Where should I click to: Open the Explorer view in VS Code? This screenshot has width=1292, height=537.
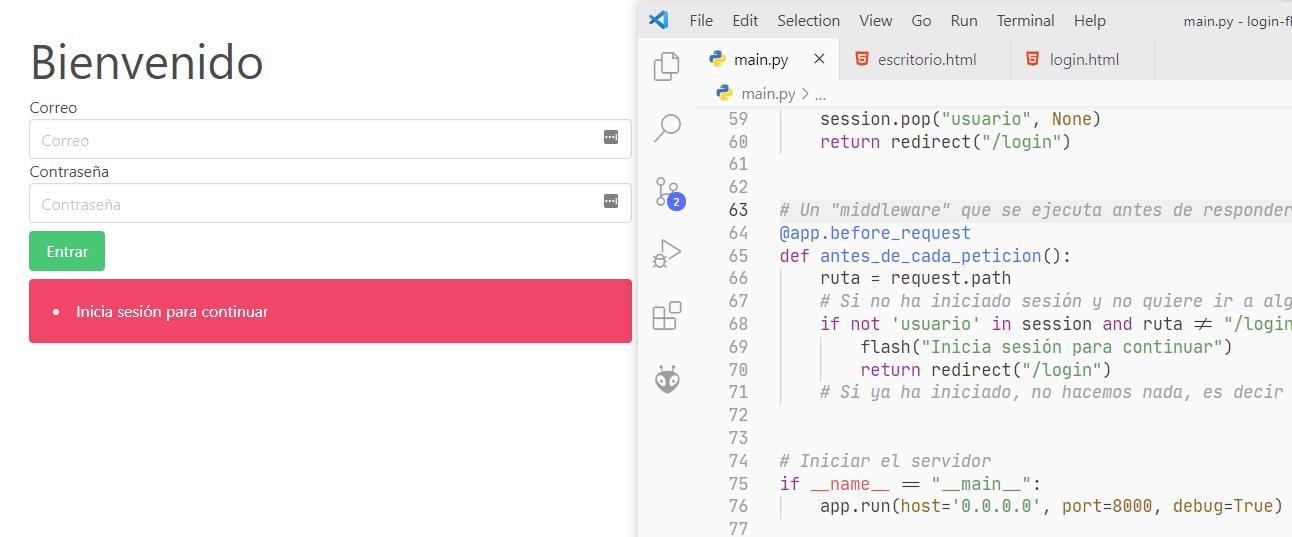click(667, 66)
